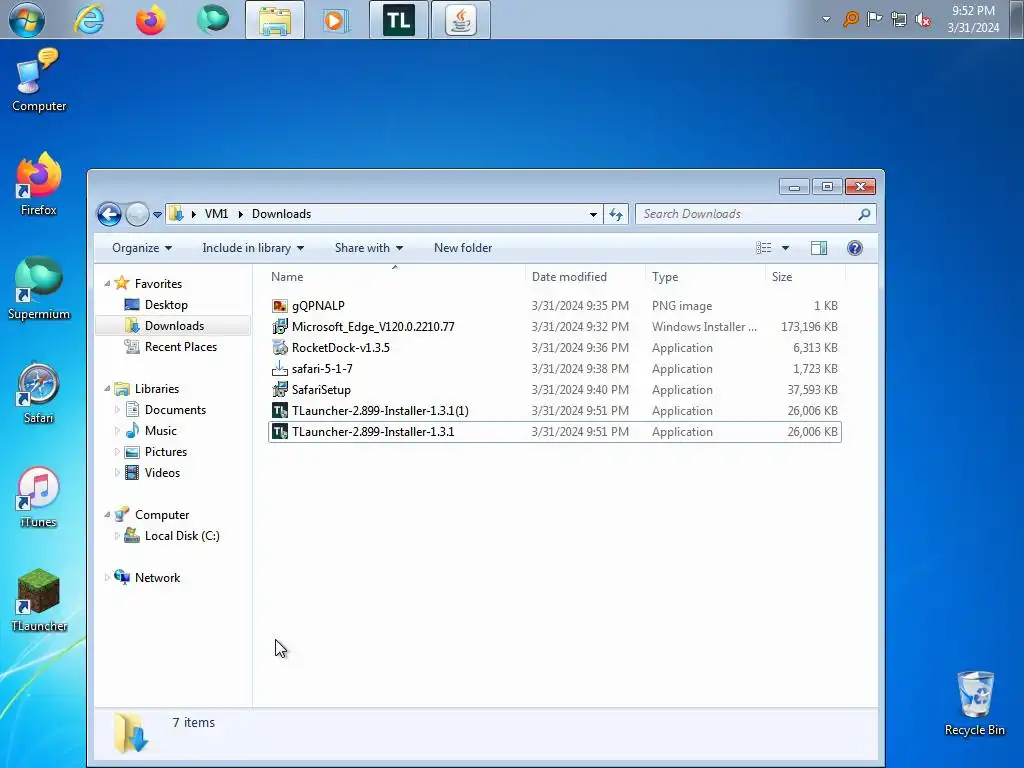Viewport: 1024px width, 768px height.
Task: Select the Music library
Action: click(x=160, y=431)
